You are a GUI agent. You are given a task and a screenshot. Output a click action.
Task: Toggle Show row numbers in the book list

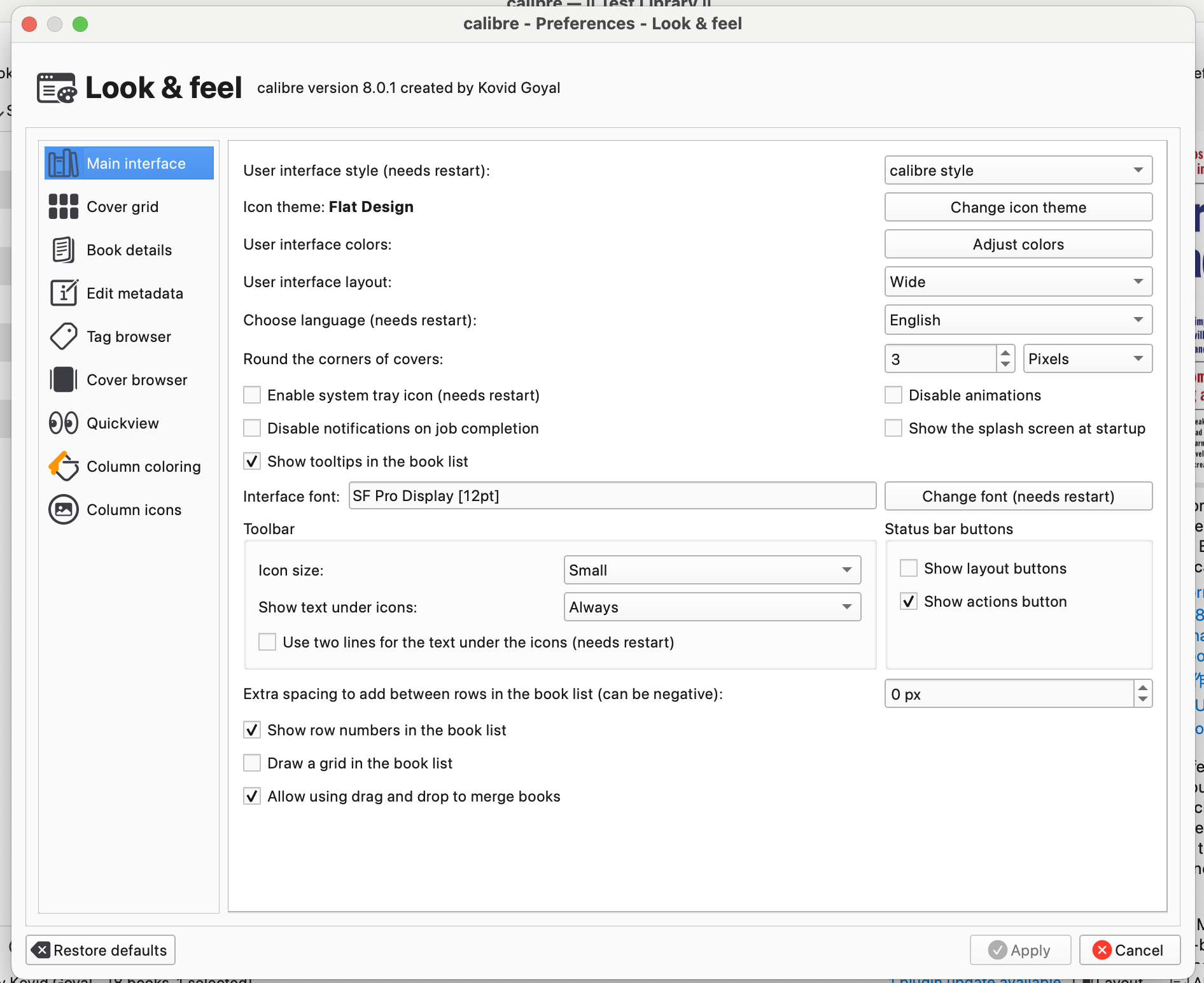coord(252,730)
